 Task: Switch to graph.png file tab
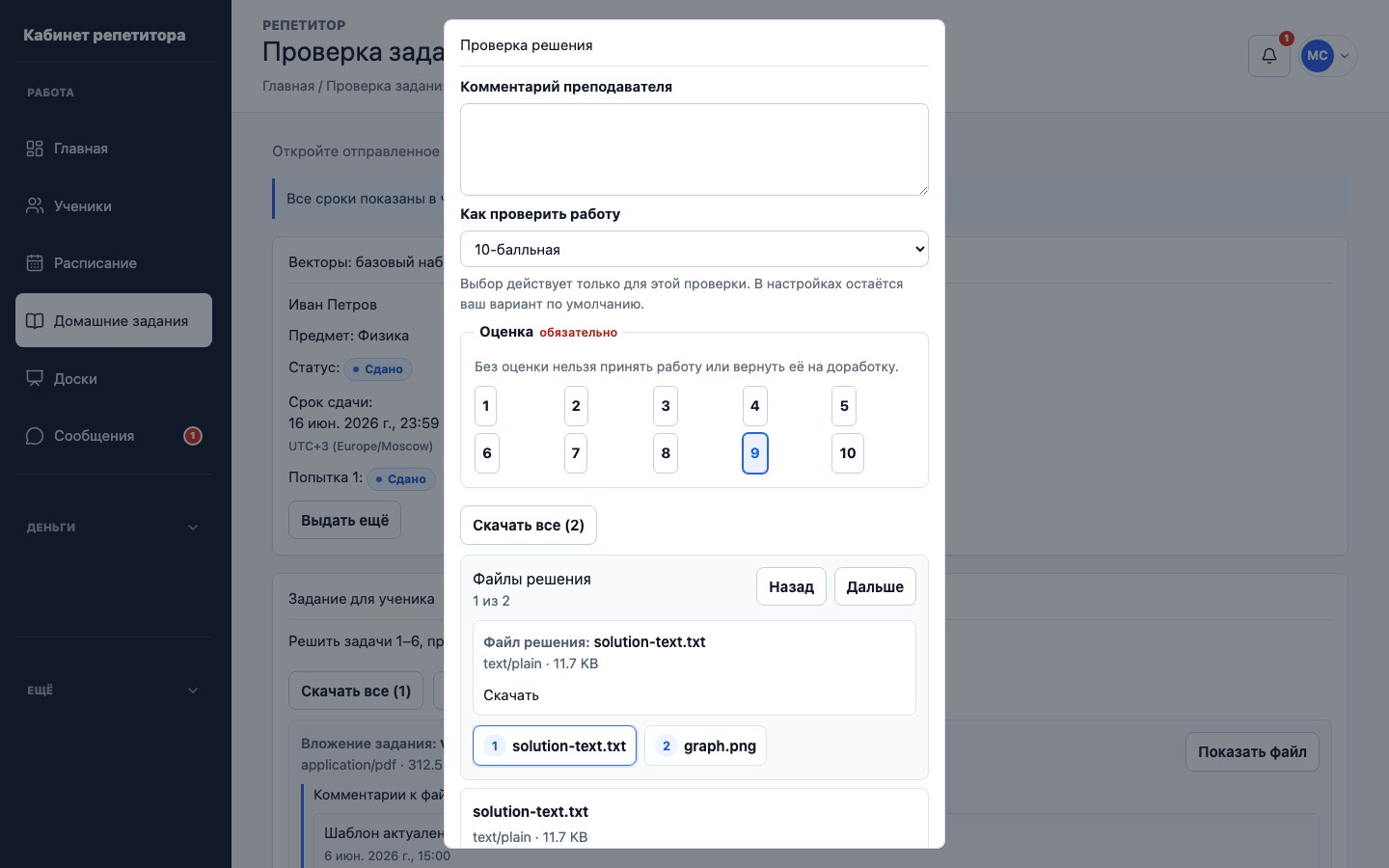(705, 746)
